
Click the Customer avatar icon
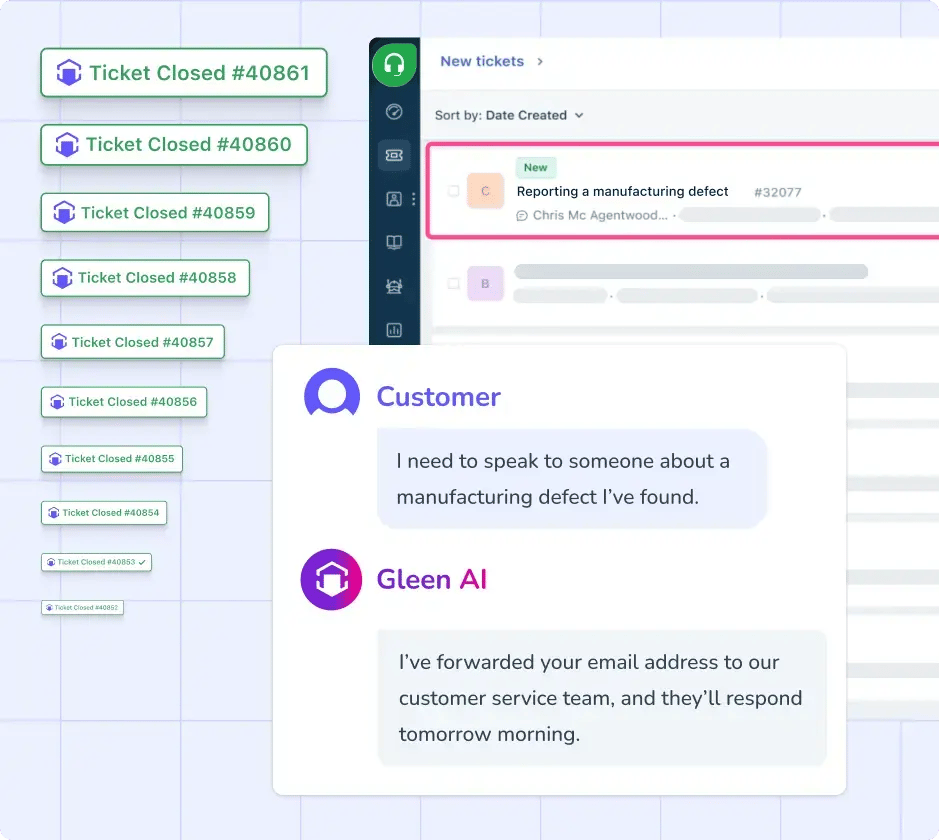pos(332,392)
